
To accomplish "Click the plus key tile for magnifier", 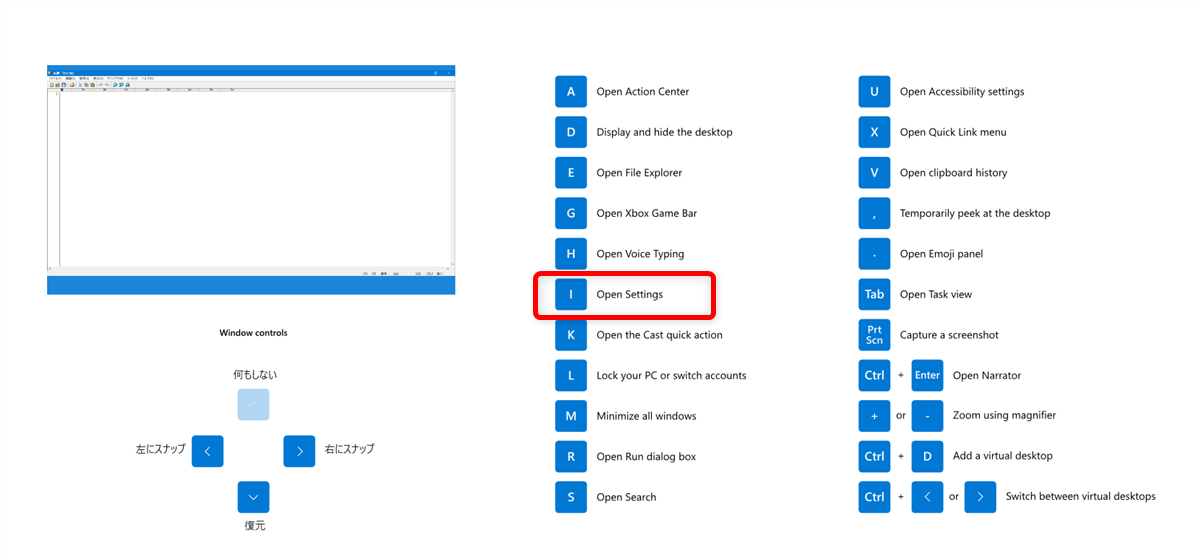I will [874, 416].
